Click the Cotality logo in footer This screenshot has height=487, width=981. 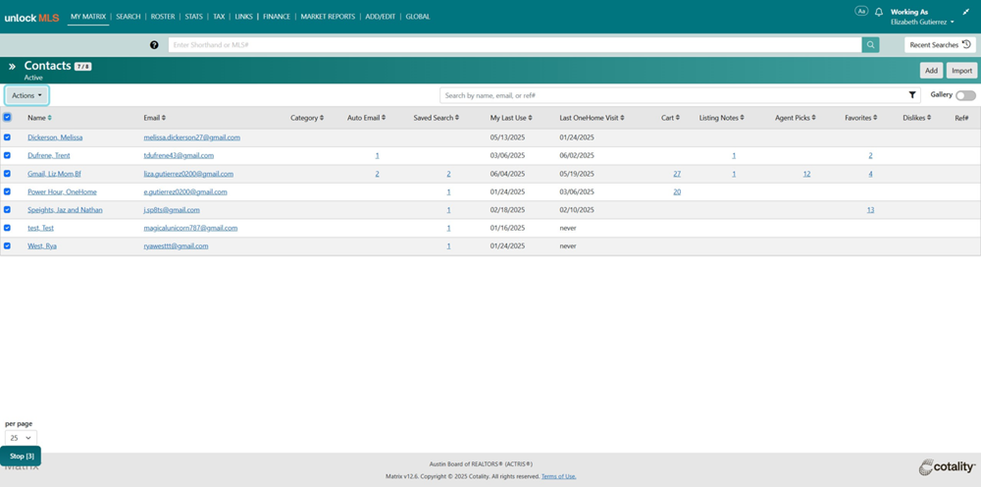(947, 467)
